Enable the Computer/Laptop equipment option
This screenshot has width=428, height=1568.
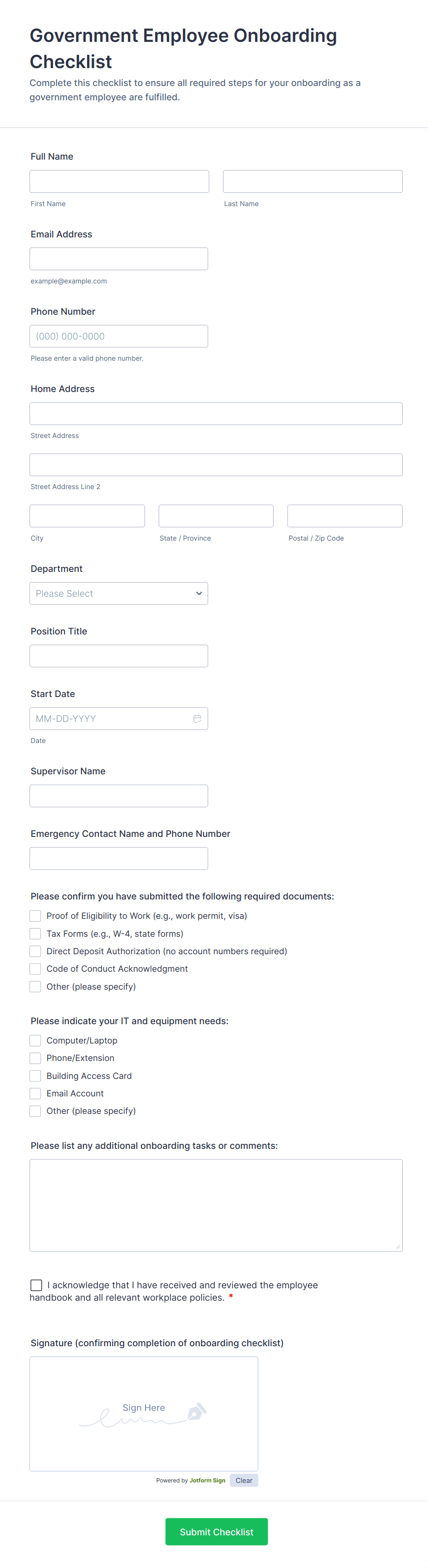pos(35,1041)
